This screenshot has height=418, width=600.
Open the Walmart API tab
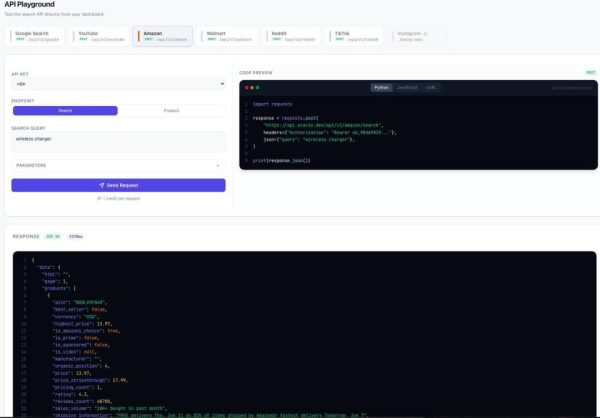coord(227,36)
